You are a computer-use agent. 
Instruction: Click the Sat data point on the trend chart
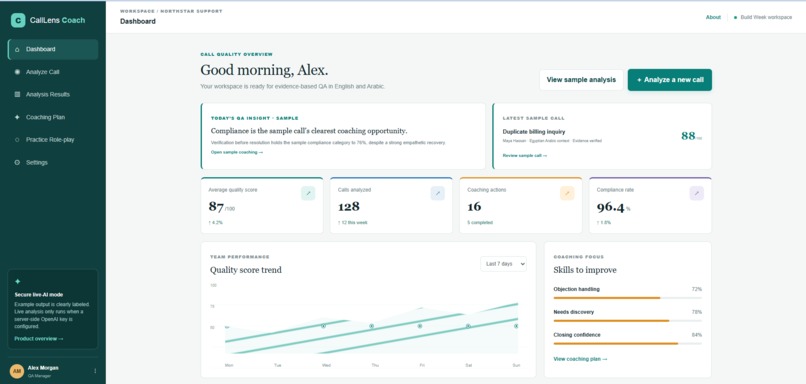coord(468,326)
